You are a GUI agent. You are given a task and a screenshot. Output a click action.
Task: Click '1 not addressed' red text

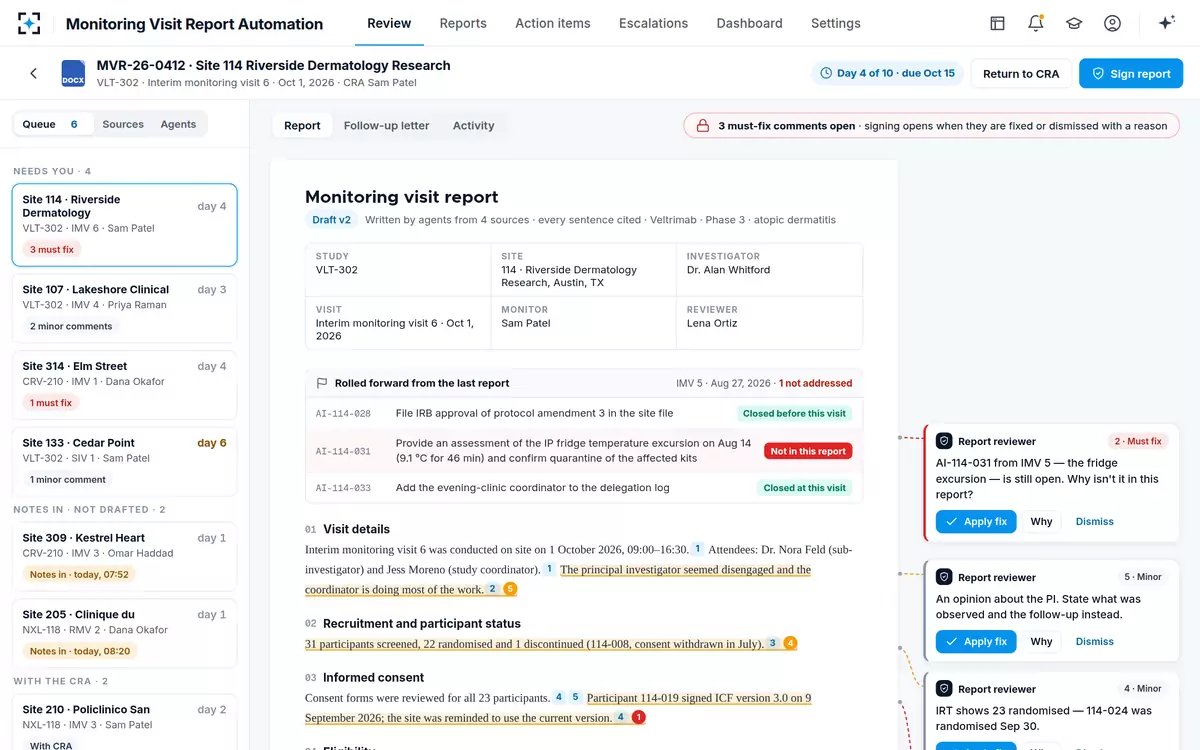tap(816, 383)
